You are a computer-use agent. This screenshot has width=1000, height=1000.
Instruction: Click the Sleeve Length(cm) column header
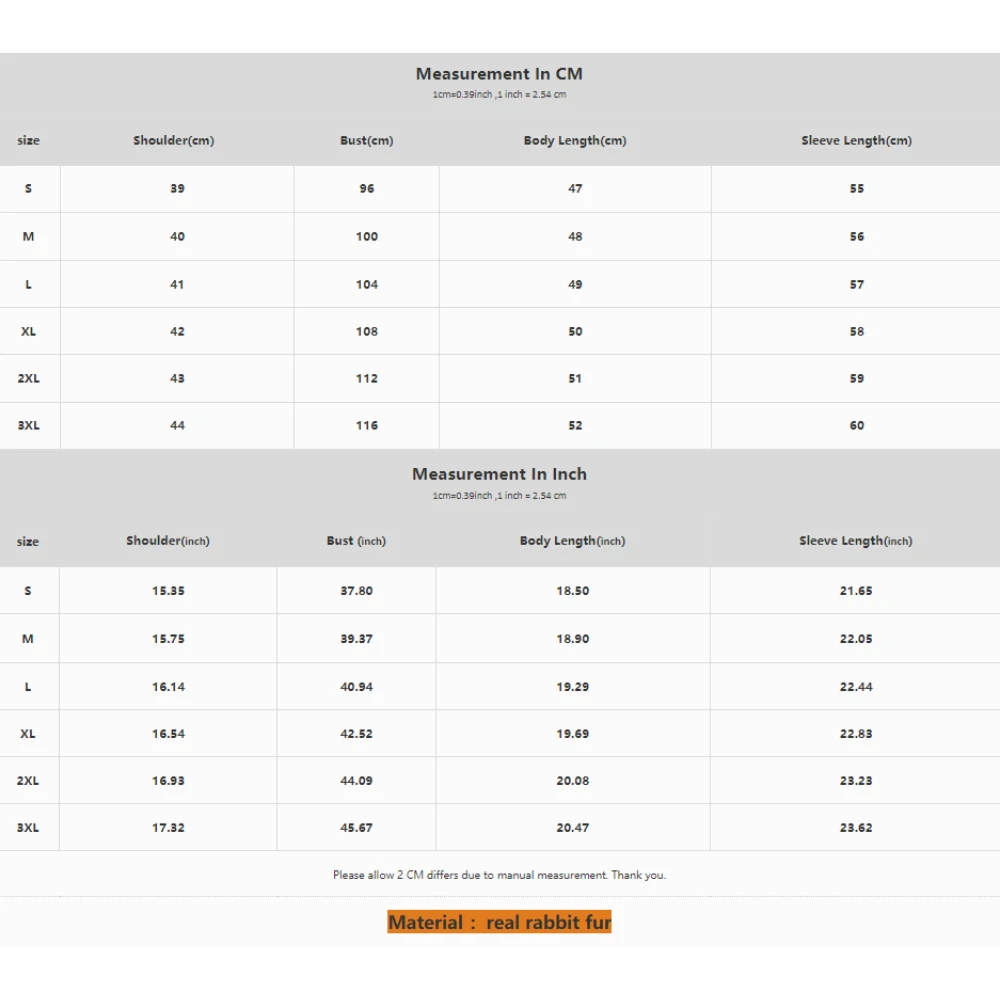(x=856, y=141)
